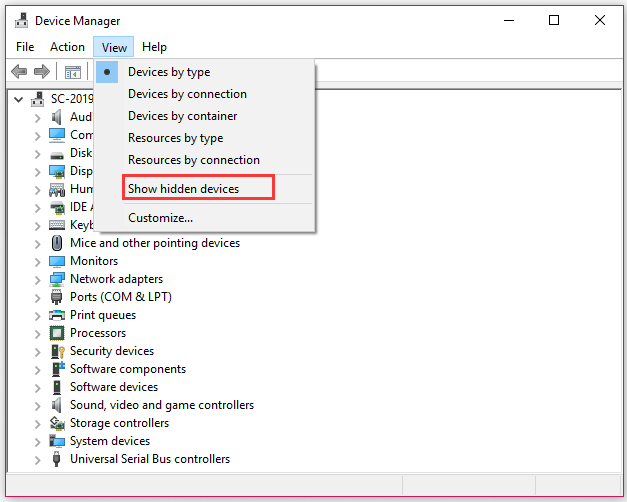Select Resources by connection view option
The width and height of the screenshot is (627, 502).
click(x=204, y=160)
